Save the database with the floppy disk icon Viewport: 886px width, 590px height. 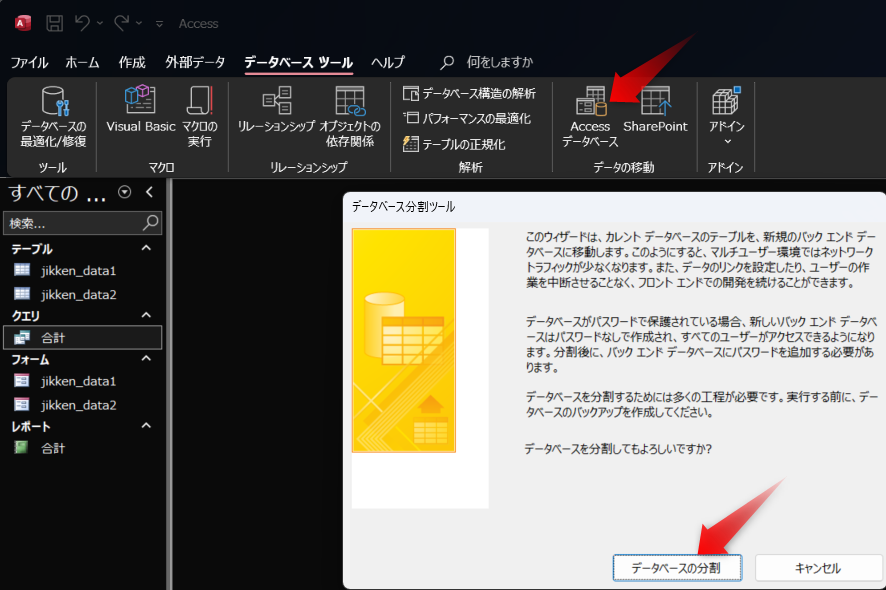pos(54,23)
